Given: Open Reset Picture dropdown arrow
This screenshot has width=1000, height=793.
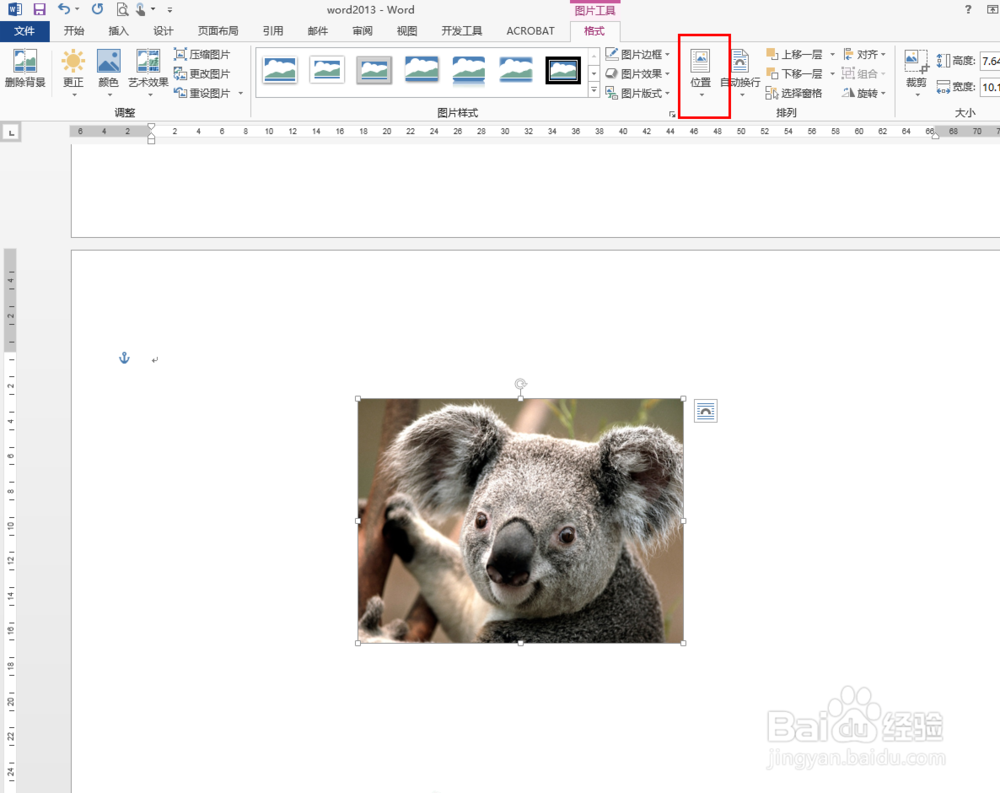Looking at the screenshot, I should (240, 93).
